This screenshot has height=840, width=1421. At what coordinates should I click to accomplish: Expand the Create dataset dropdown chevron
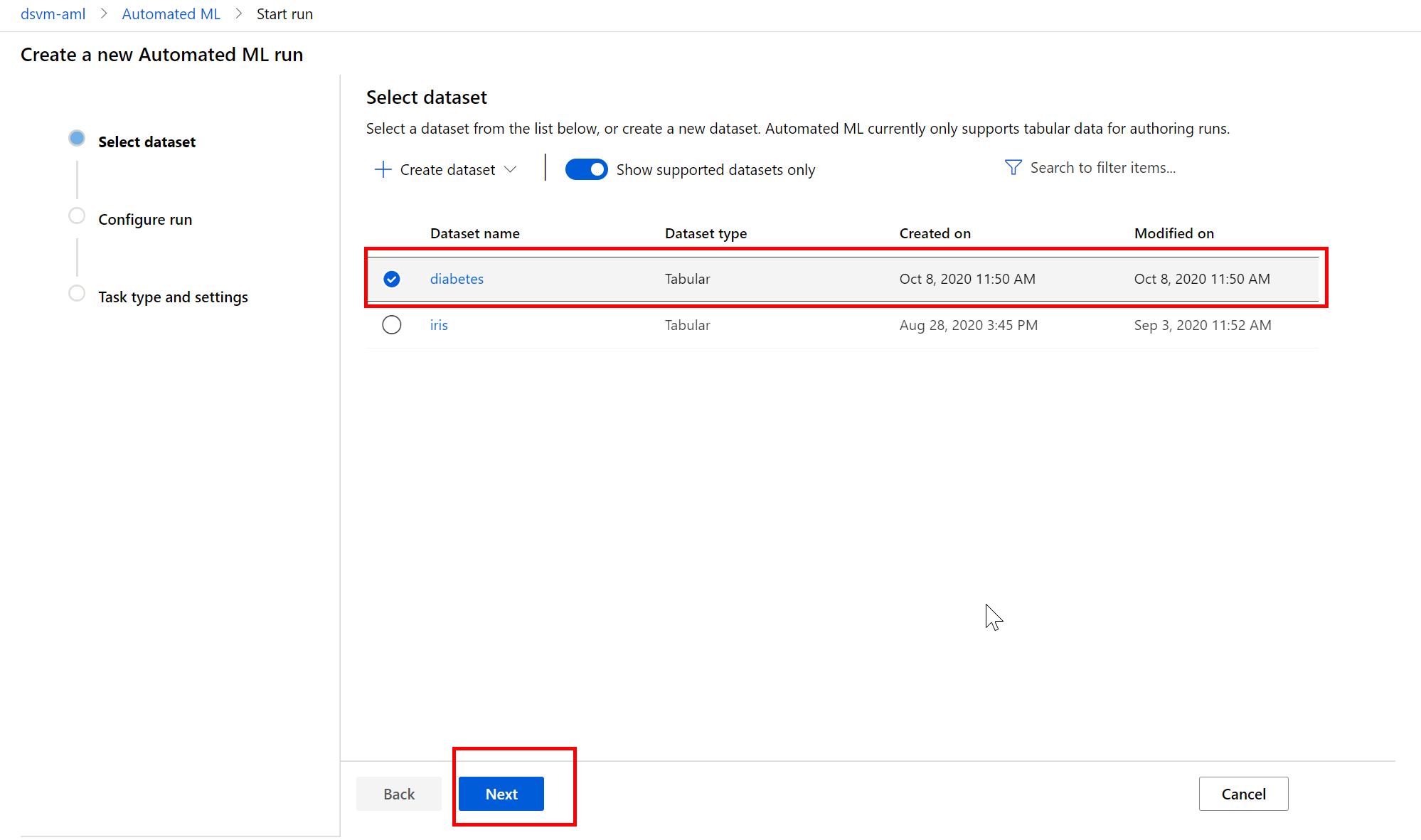tap(510, 169)
